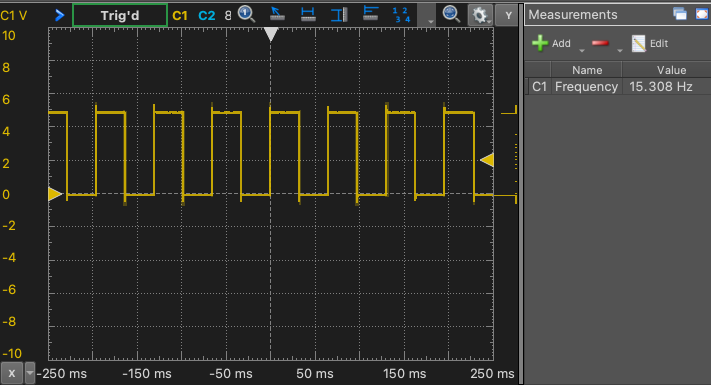
Task: Toggle the Y axis button
Action: (508, 15)
